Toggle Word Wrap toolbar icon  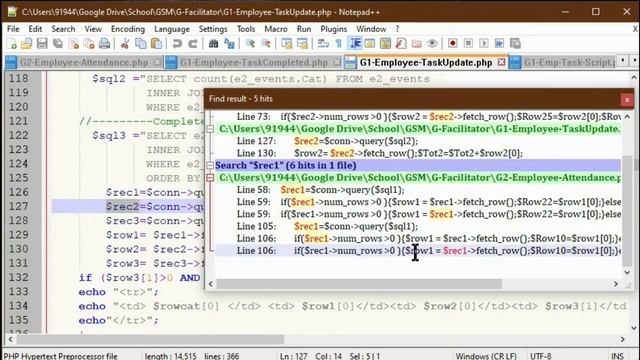(x=323, y=44)
